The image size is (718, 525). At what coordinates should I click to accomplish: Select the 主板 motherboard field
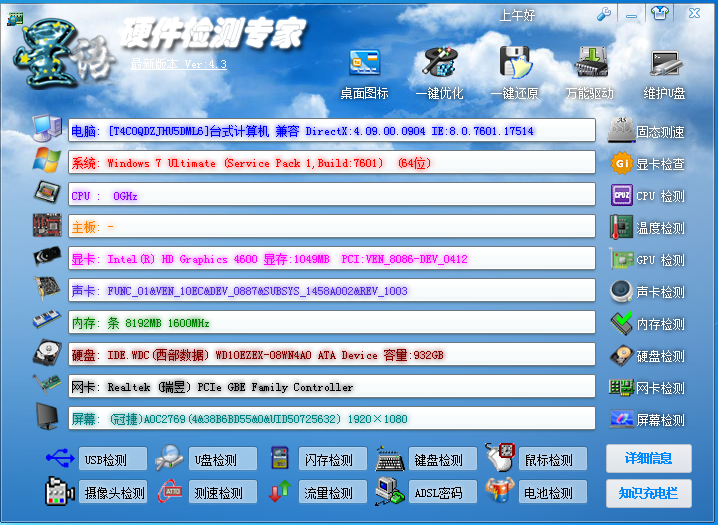coord(332,227)
